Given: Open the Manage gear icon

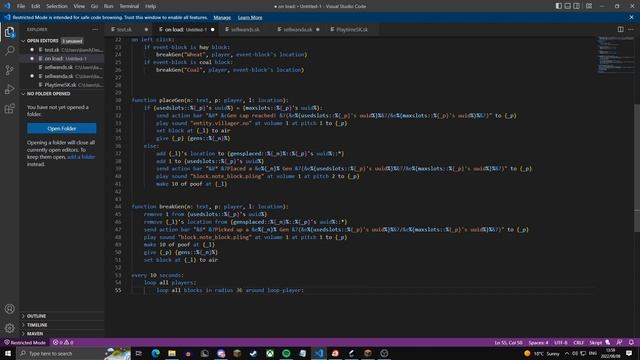Looking at the screenshot, I should coord(9,328).
